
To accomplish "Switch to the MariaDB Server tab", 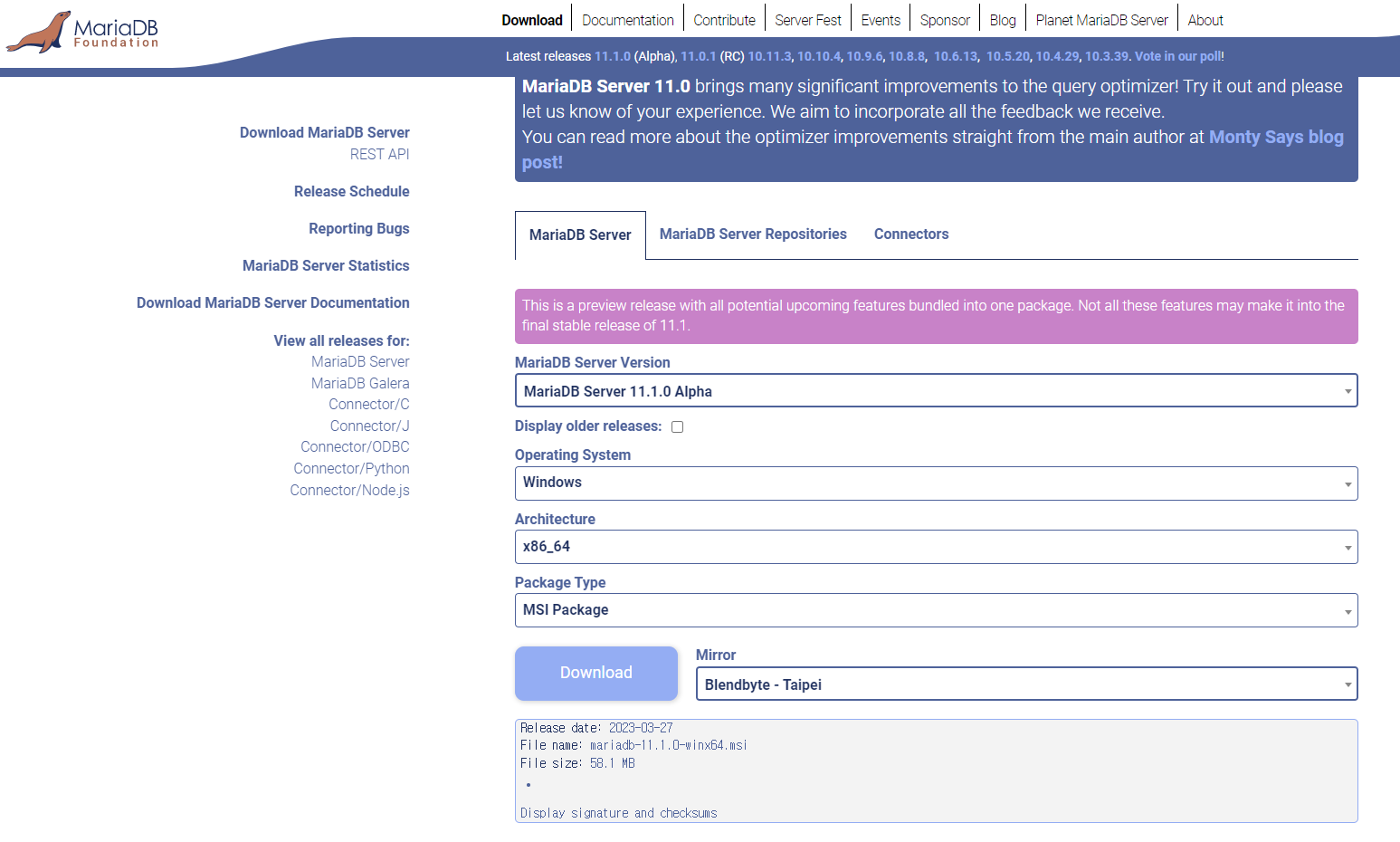I will [x=580, y=235].
